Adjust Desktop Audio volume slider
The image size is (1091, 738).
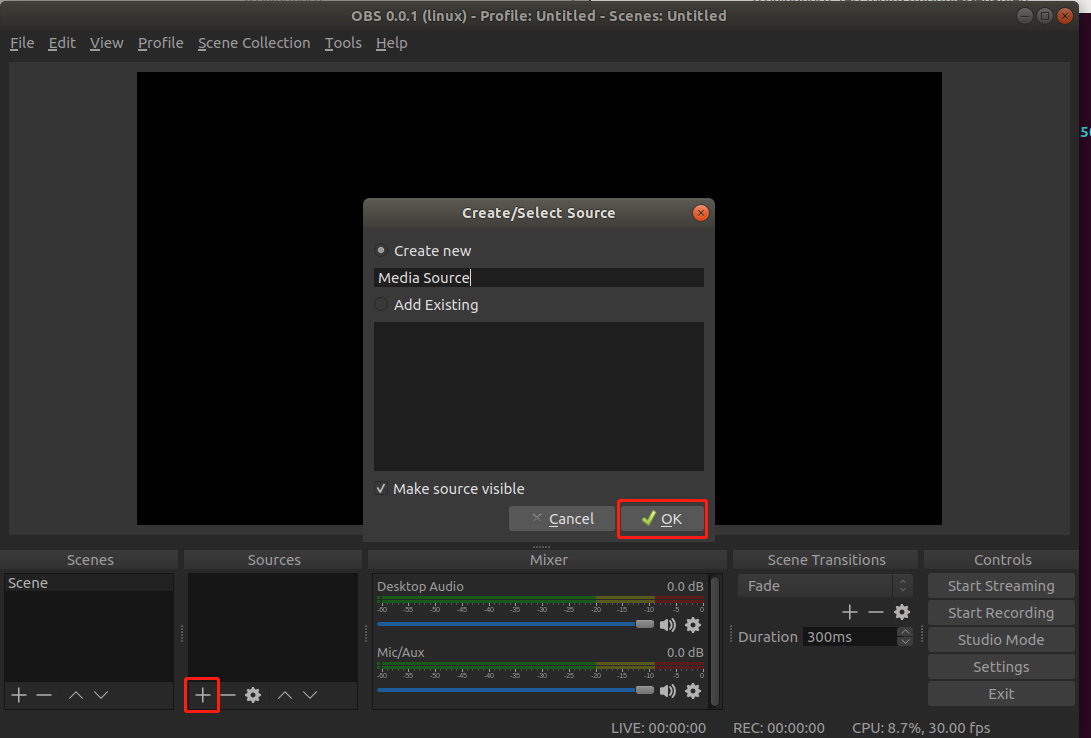click(x=516, y=624)
